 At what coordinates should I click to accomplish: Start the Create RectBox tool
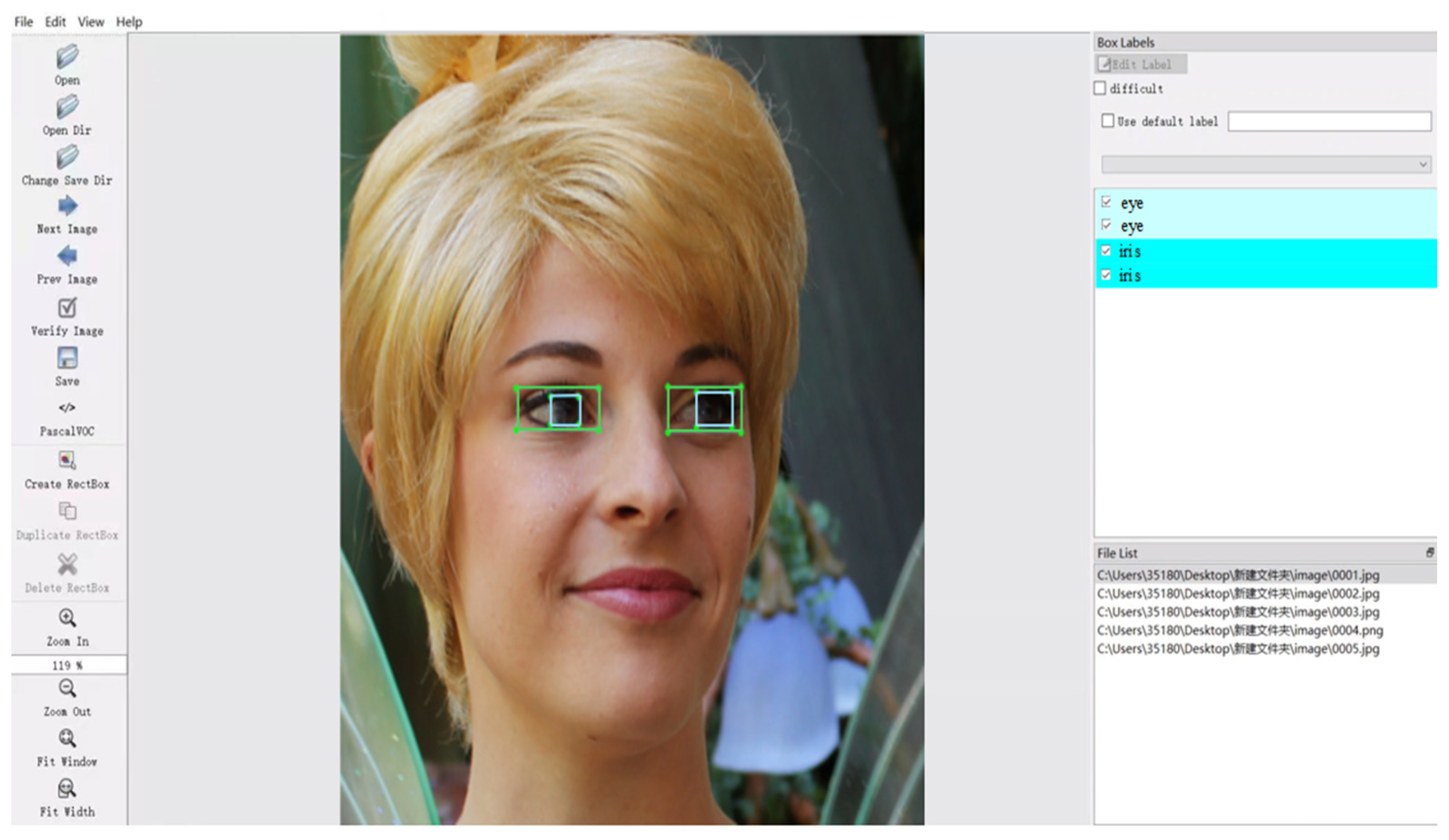tap(67, 460)
